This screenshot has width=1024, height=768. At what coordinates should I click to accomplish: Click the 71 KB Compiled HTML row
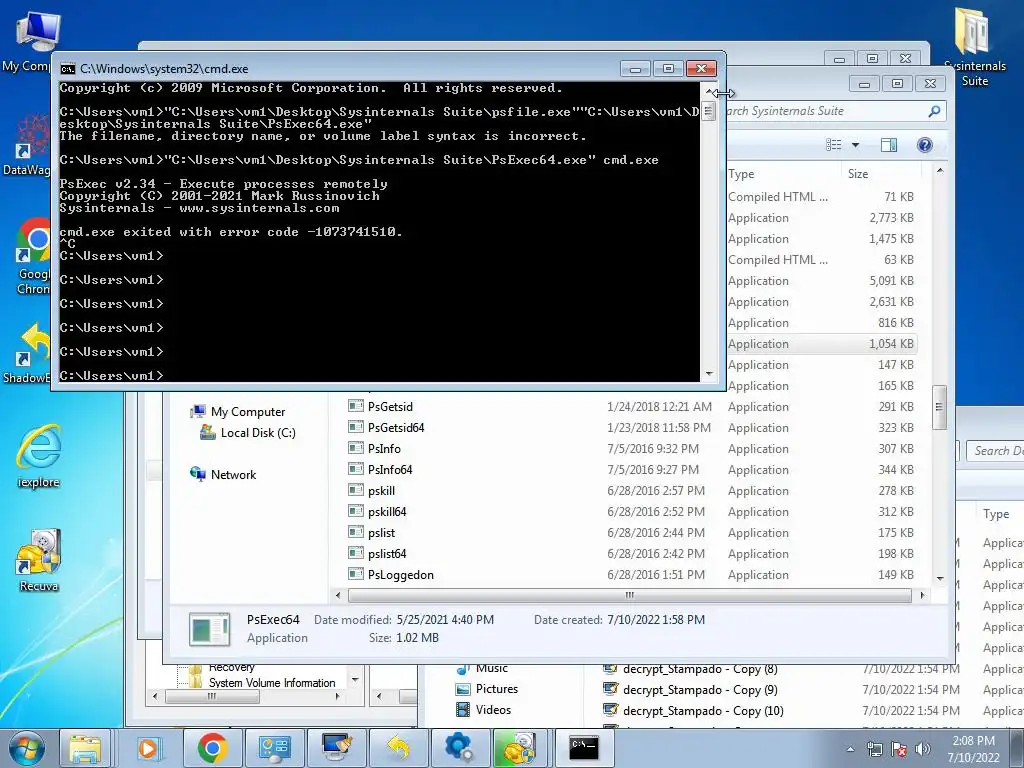tap(822, 197)
